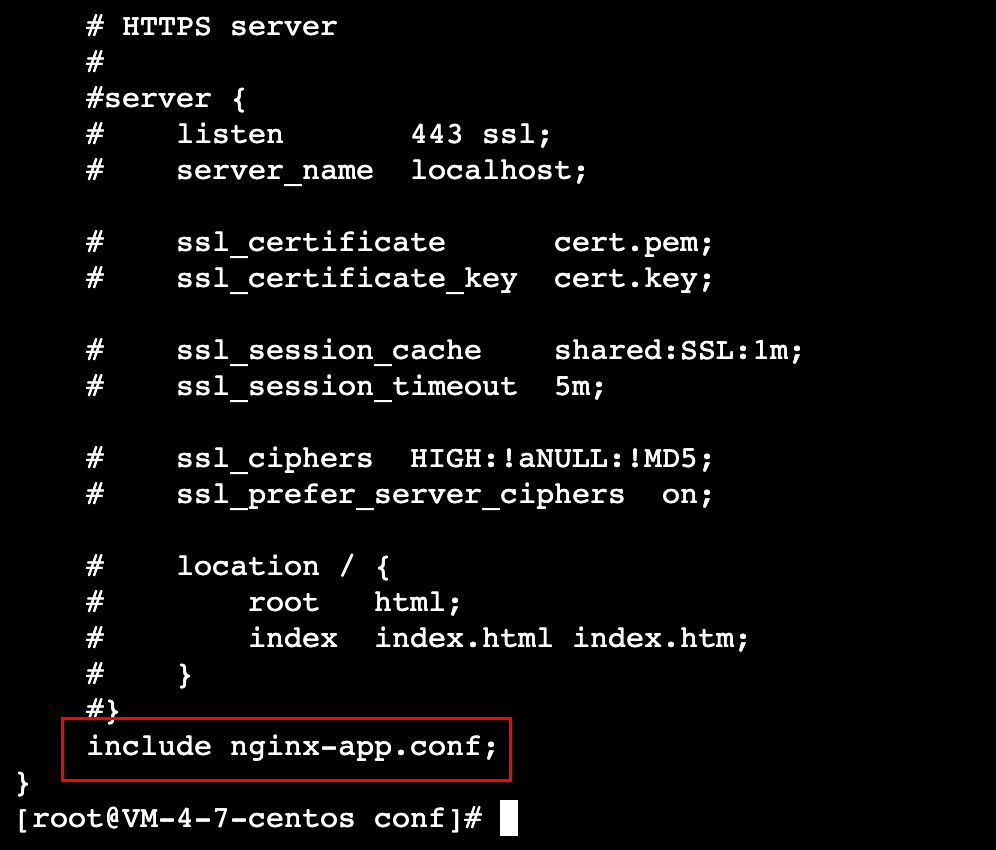Click the "HIGH:!aNULL:!MD5;" ciphers value
The width and height of the screenshot is (996, 850).
click(561, 458)
